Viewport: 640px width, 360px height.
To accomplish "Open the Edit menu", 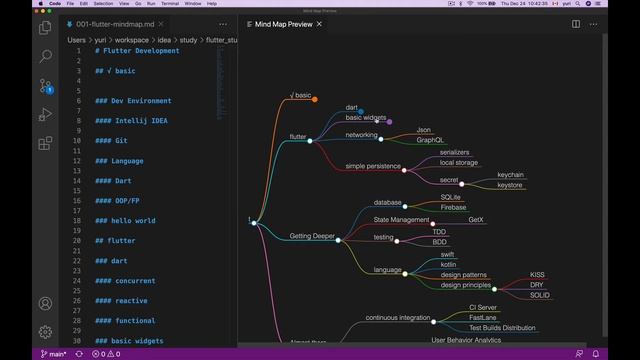I will click(84, 4).
